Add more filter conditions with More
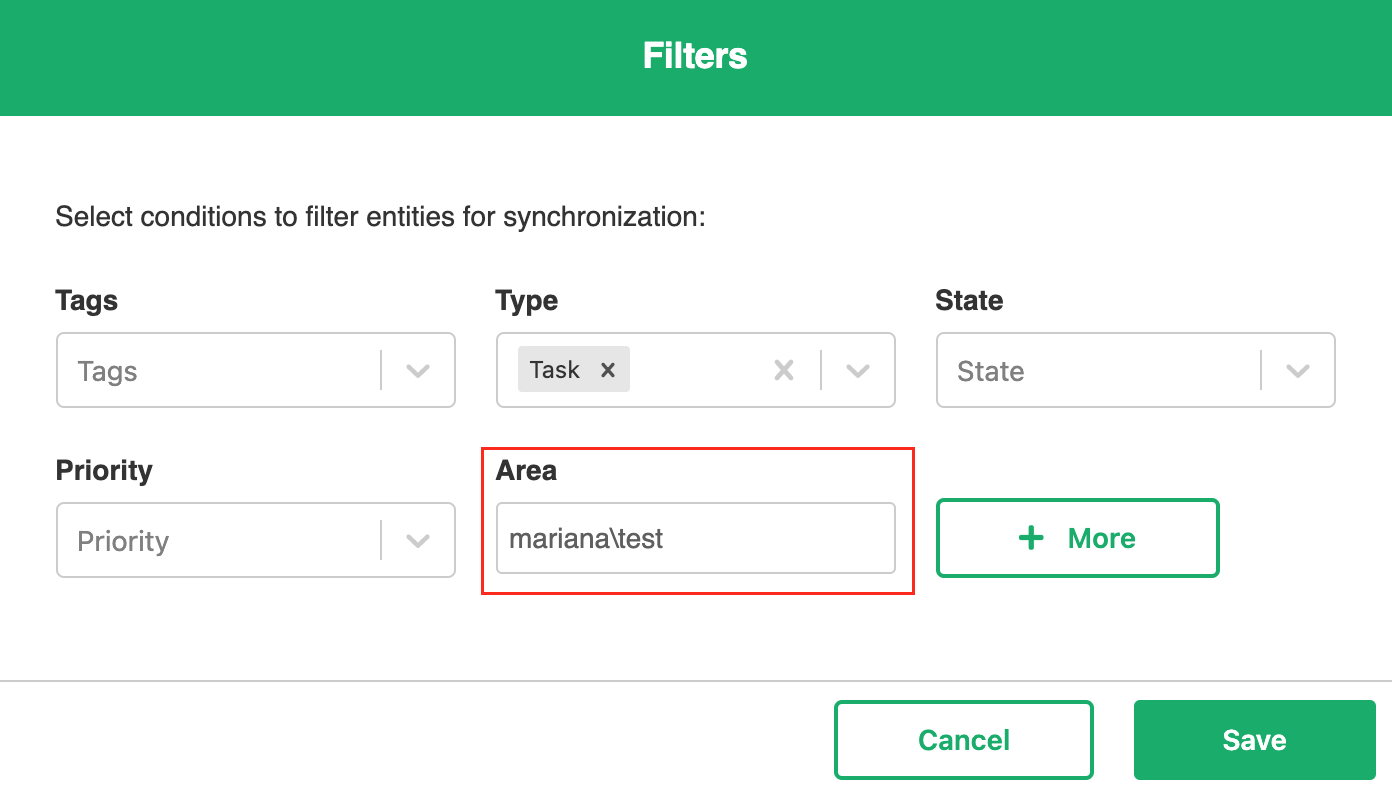This screenshot has height=798, width=1392. pyautogui.click(x=1077, y=538)
